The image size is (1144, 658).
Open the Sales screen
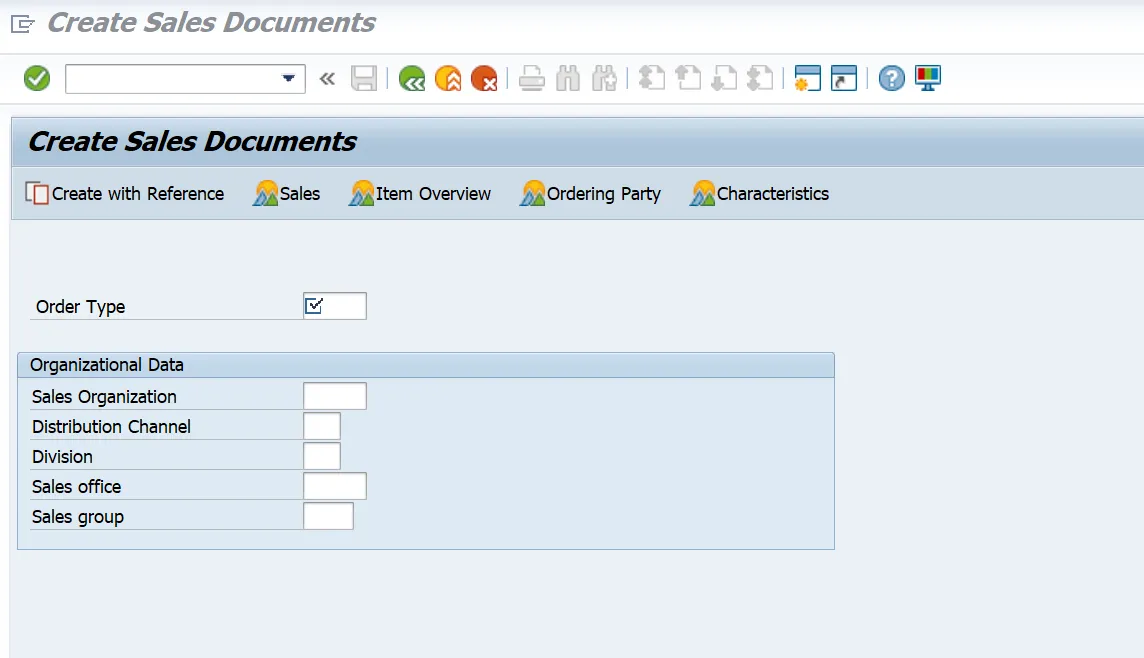pos(287,193)
